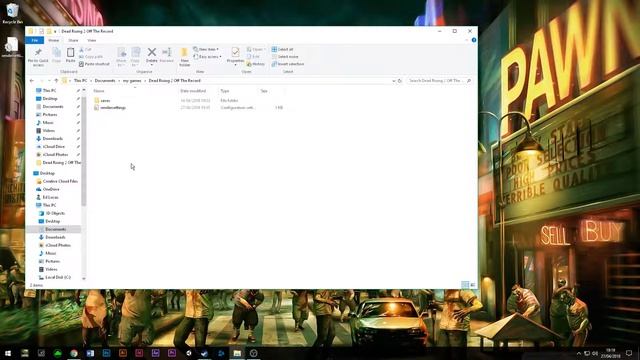This screenshot has width=640, height=360.
Task: Open the Recycle Bin desktop icon
Action: tap(12, 13)
